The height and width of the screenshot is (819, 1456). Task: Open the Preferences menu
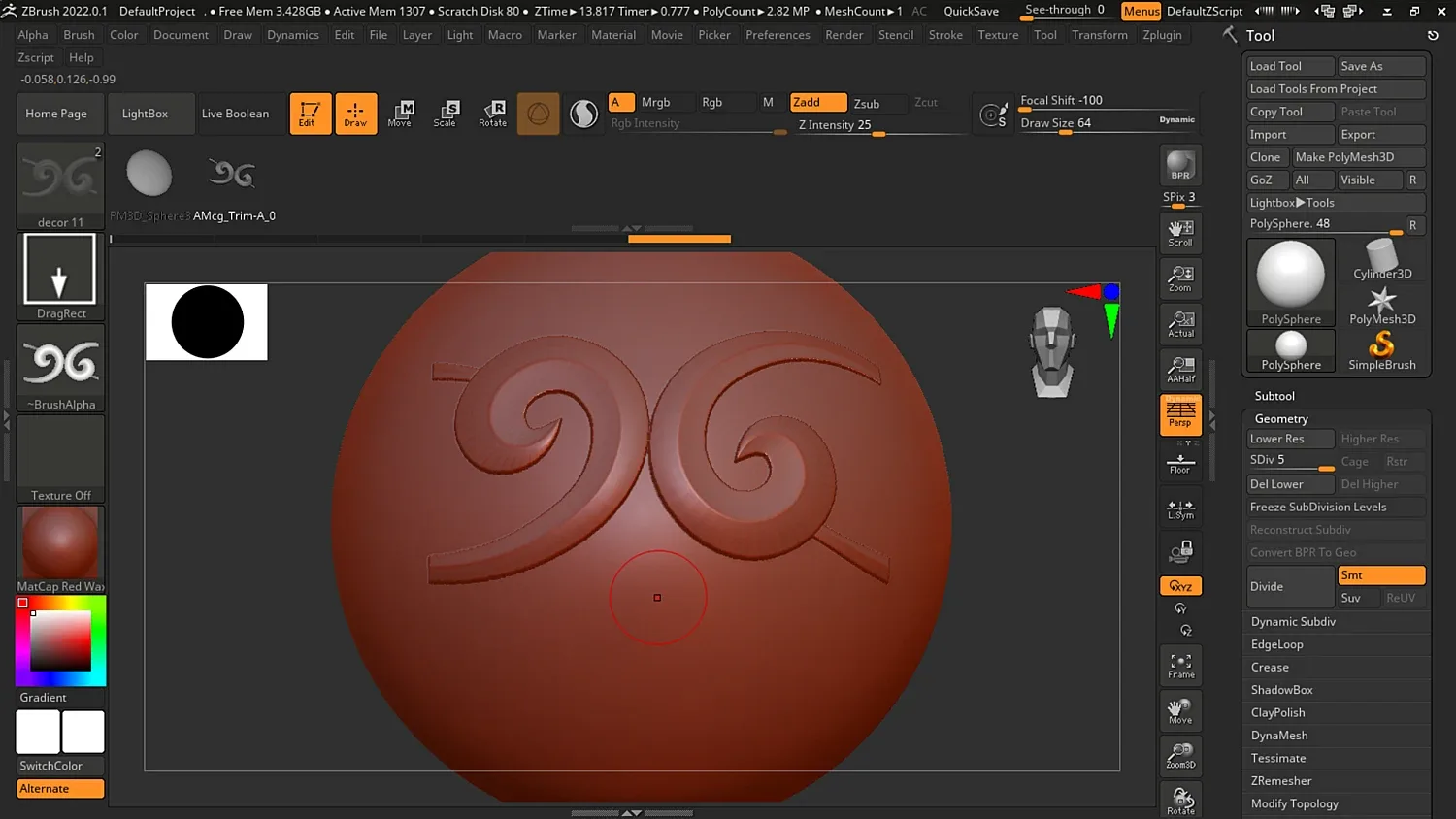click(778, 35)
